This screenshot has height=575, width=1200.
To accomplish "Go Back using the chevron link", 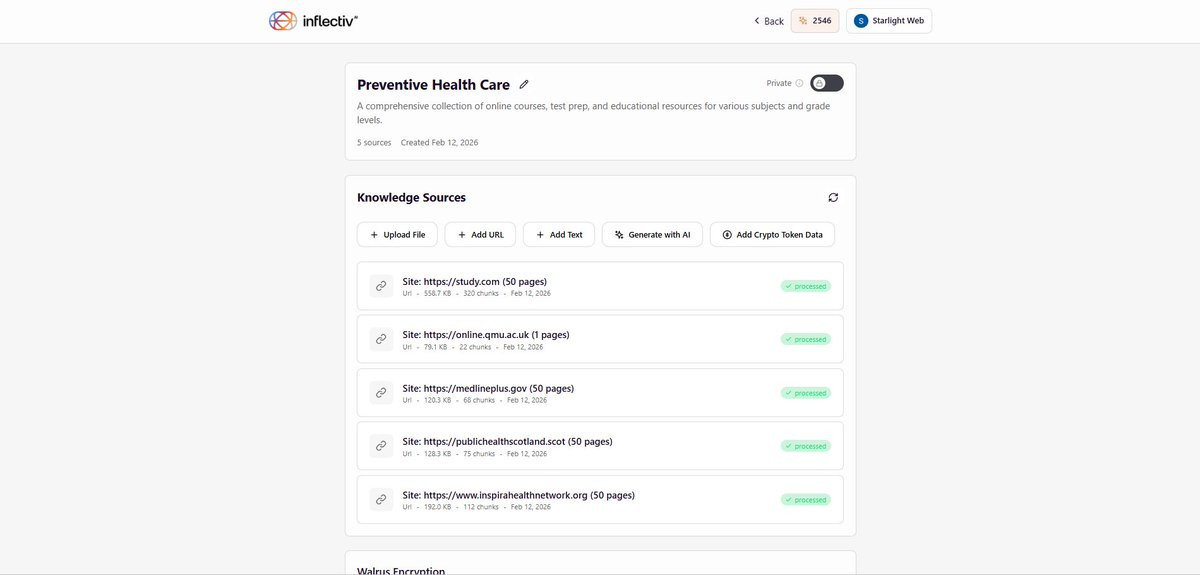I will pos(769,21).
